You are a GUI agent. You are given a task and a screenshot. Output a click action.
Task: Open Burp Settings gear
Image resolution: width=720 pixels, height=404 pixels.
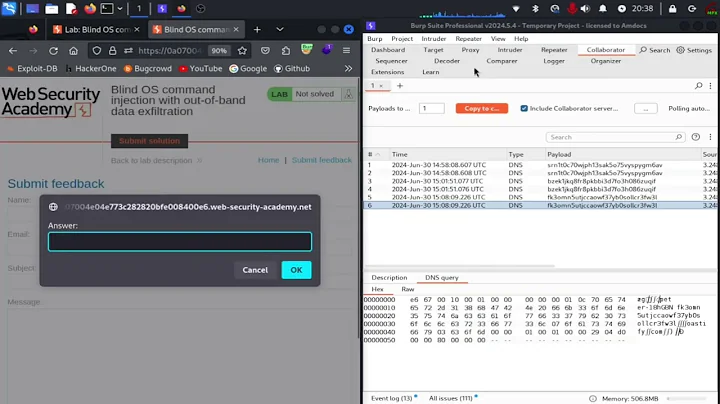coord(694,50)
